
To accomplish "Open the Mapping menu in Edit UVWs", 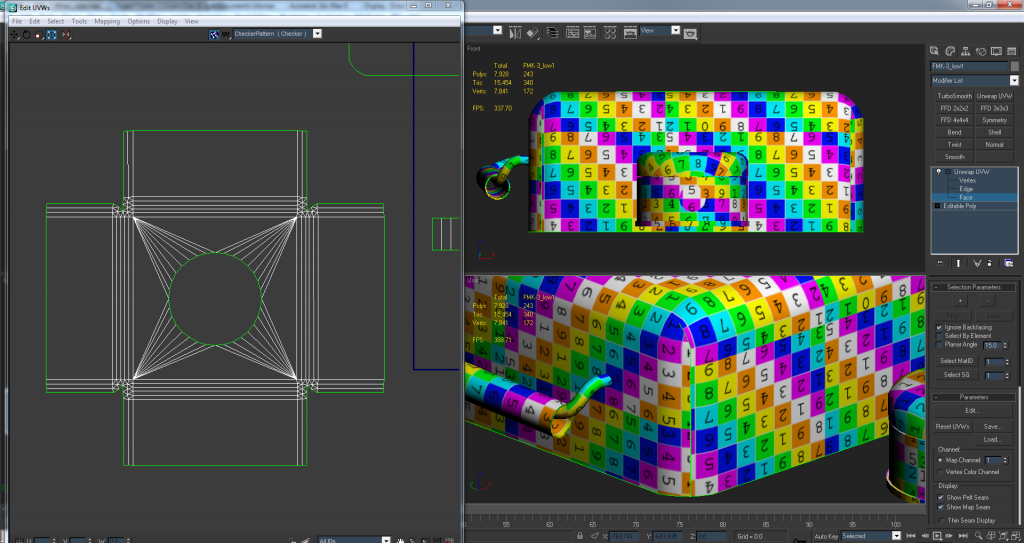I will click(x=106, y=21).
